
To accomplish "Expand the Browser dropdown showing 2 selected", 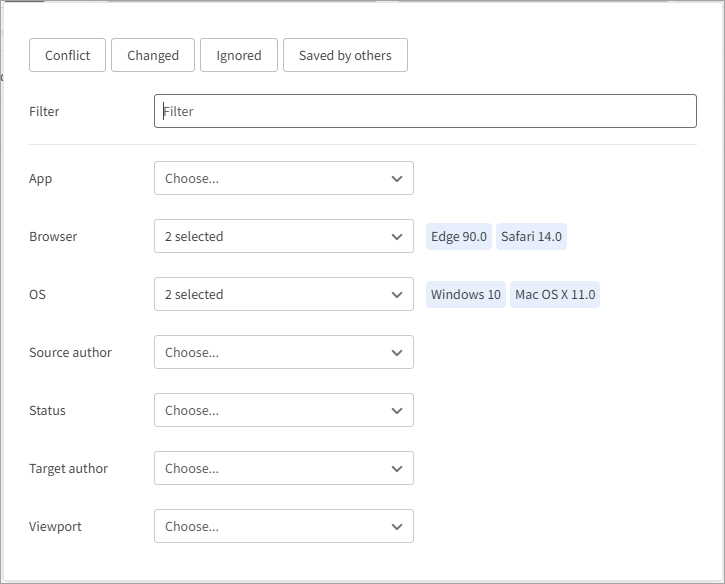I will [283, 237].
